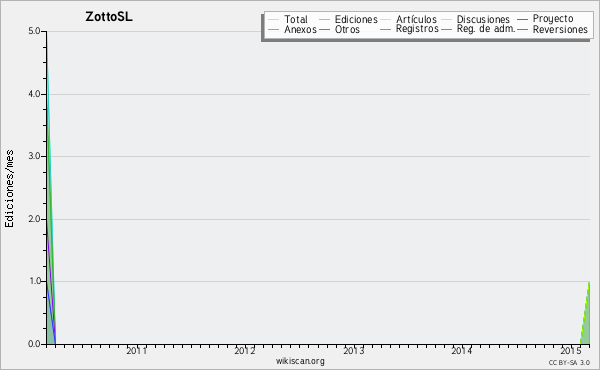Click the 0.0 y-axis label

(x=34, y=344)
